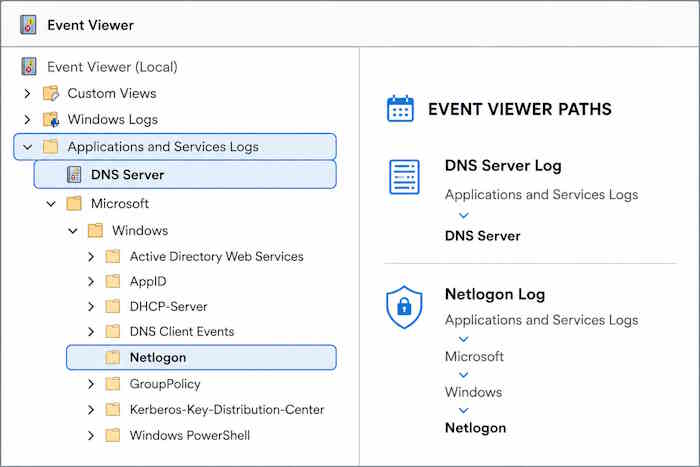Click the Windows Logs folder icon
This screenshot has height=467, width=700.
pyautogui.click(x=51, y=120)
